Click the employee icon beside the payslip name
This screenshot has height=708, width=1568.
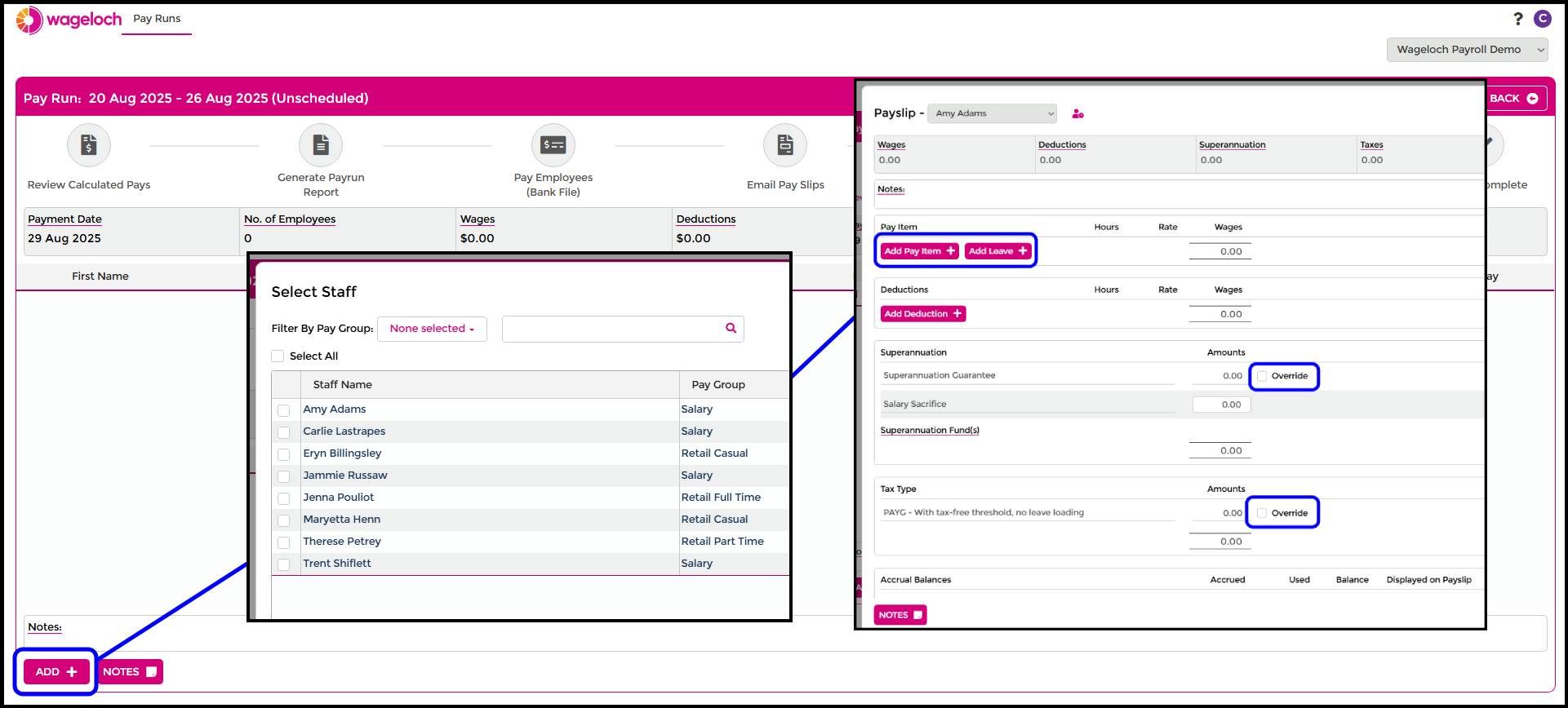tap(1077, 114)
